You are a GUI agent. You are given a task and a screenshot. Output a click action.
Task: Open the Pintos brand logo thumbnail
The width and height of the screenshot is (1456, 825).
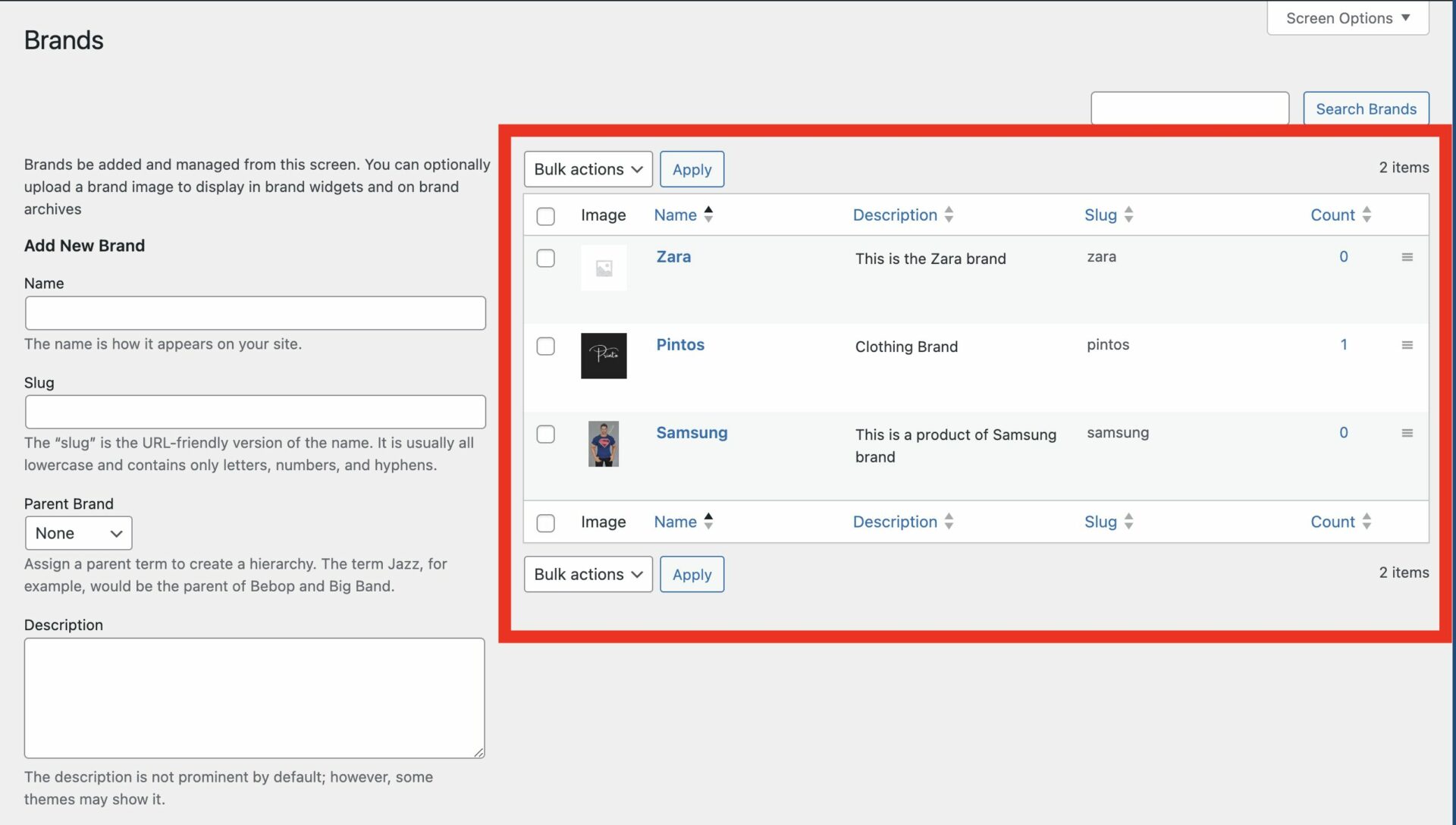tap(604, 356)
